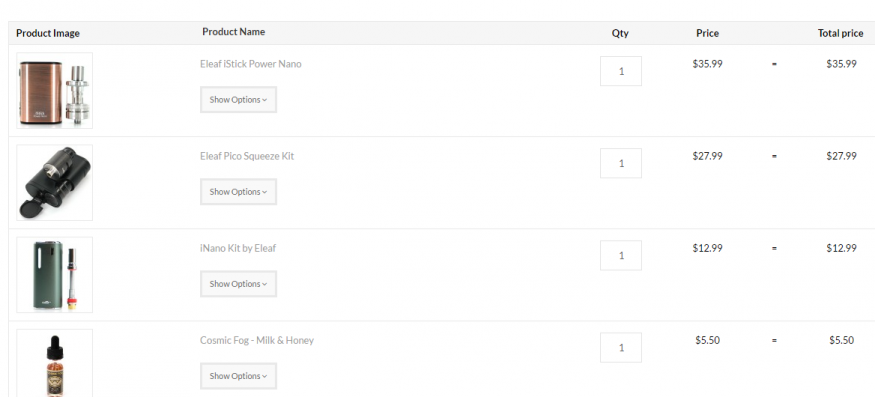Expand Show Options for Eleaf iStick Power Nano
This screenshot has height=397, width=875.
[238, 99]
